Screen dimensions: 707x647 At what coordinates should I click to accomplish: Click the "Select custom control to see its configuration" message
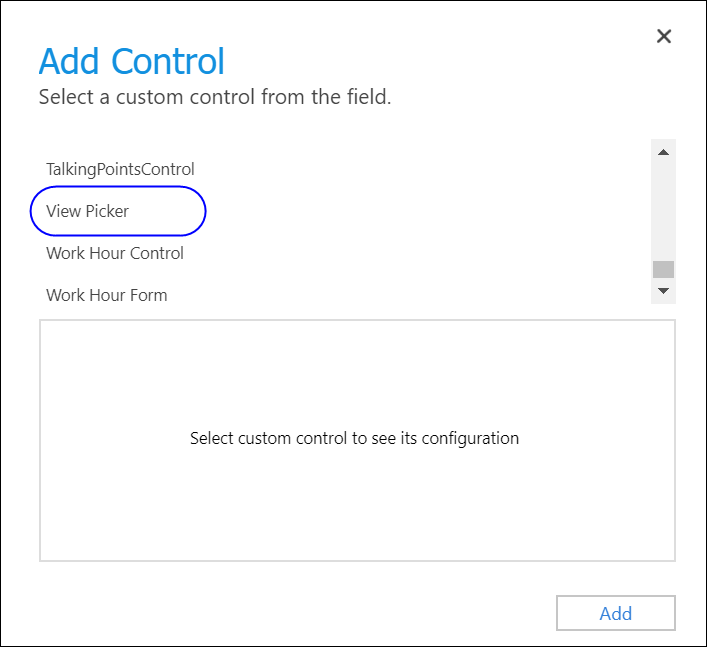(354, 438)
